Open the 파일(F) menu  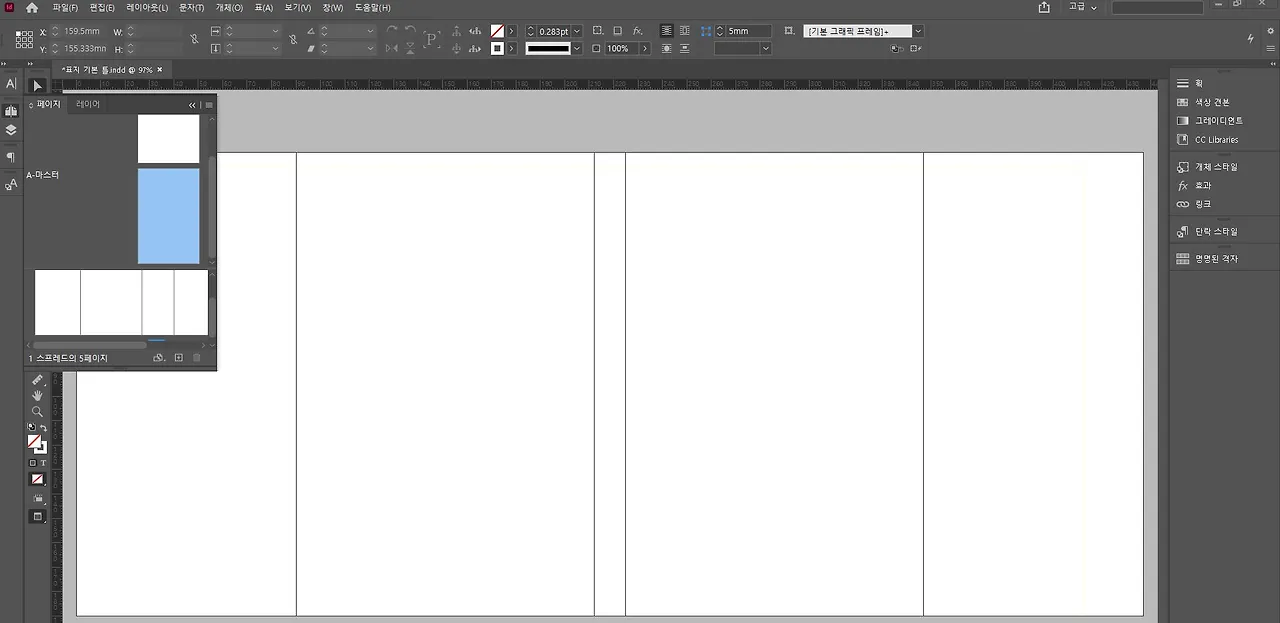[64, 7]
